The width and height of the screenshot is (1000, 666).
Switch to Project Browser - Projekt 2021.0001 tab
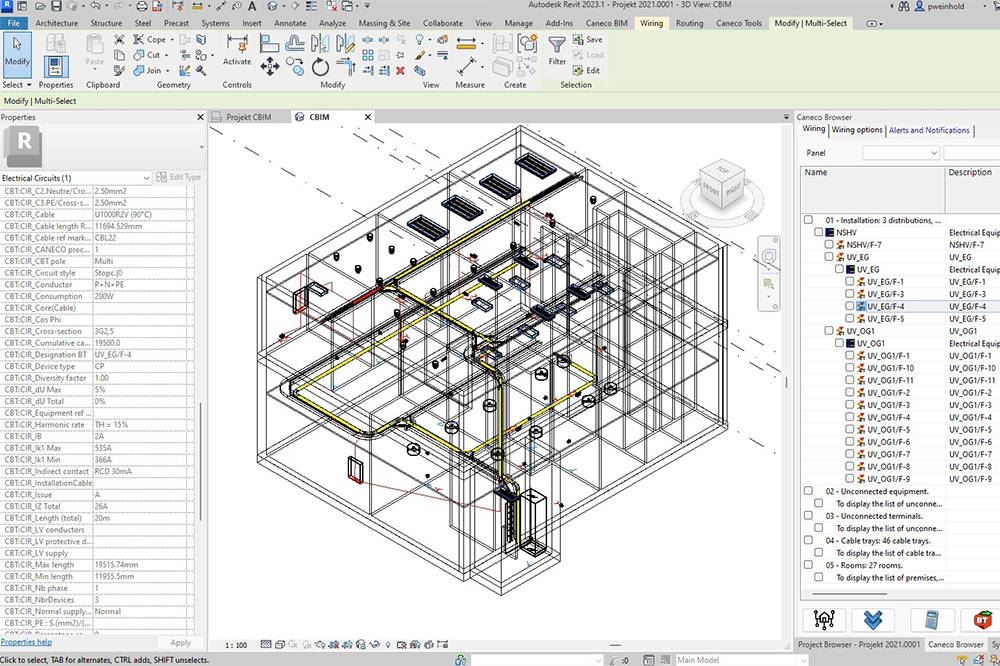(x=858, y=644)
